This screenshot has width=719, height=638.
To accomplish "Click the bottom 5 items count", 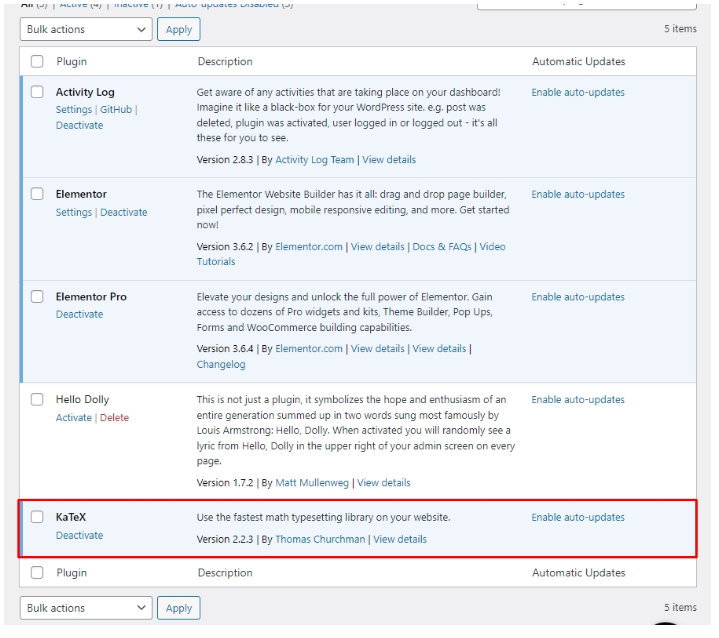I will (680, 607).
